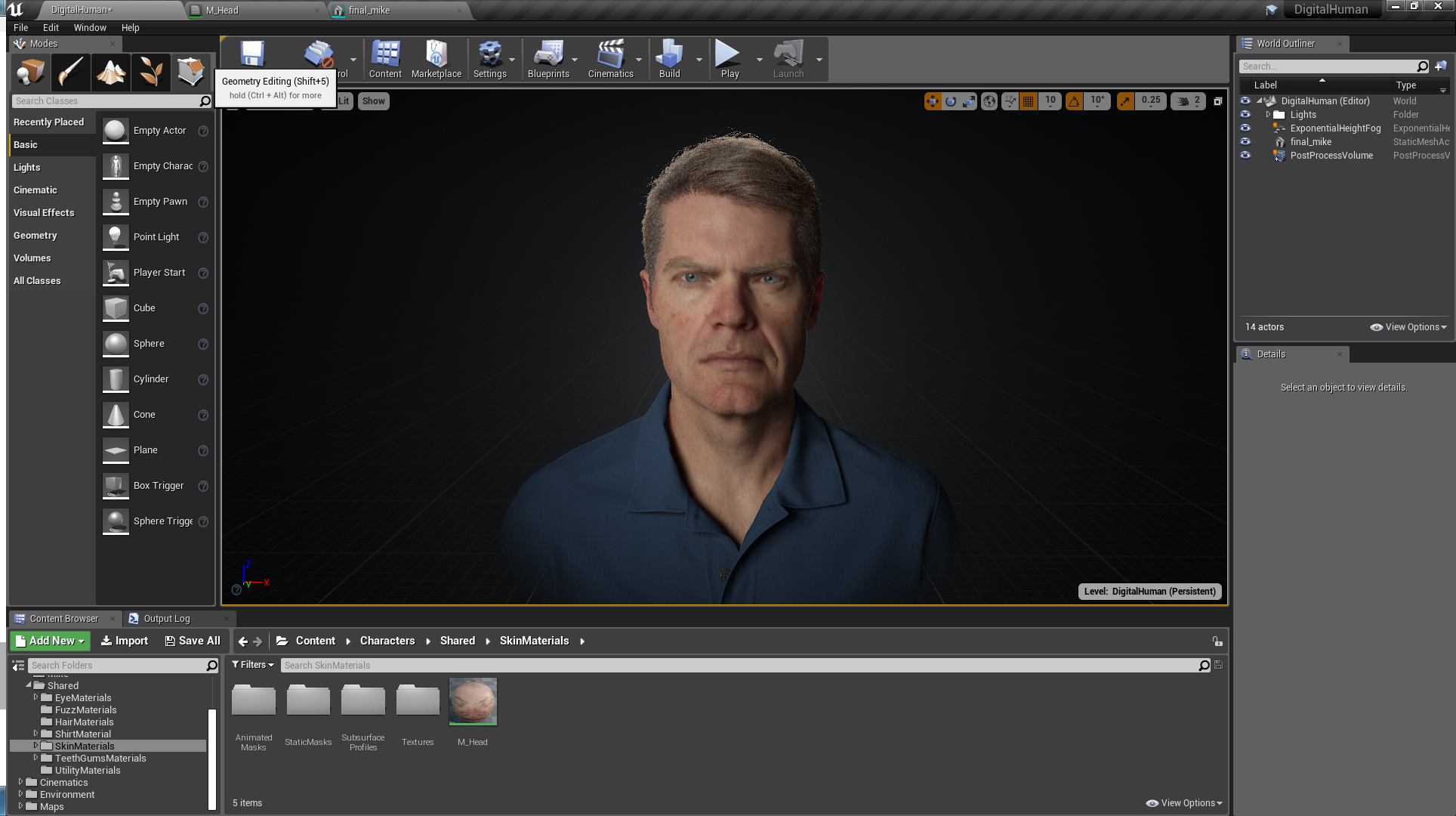
Task: Click the Blueprints toolbar icon
Action: [x=548, y=59]
